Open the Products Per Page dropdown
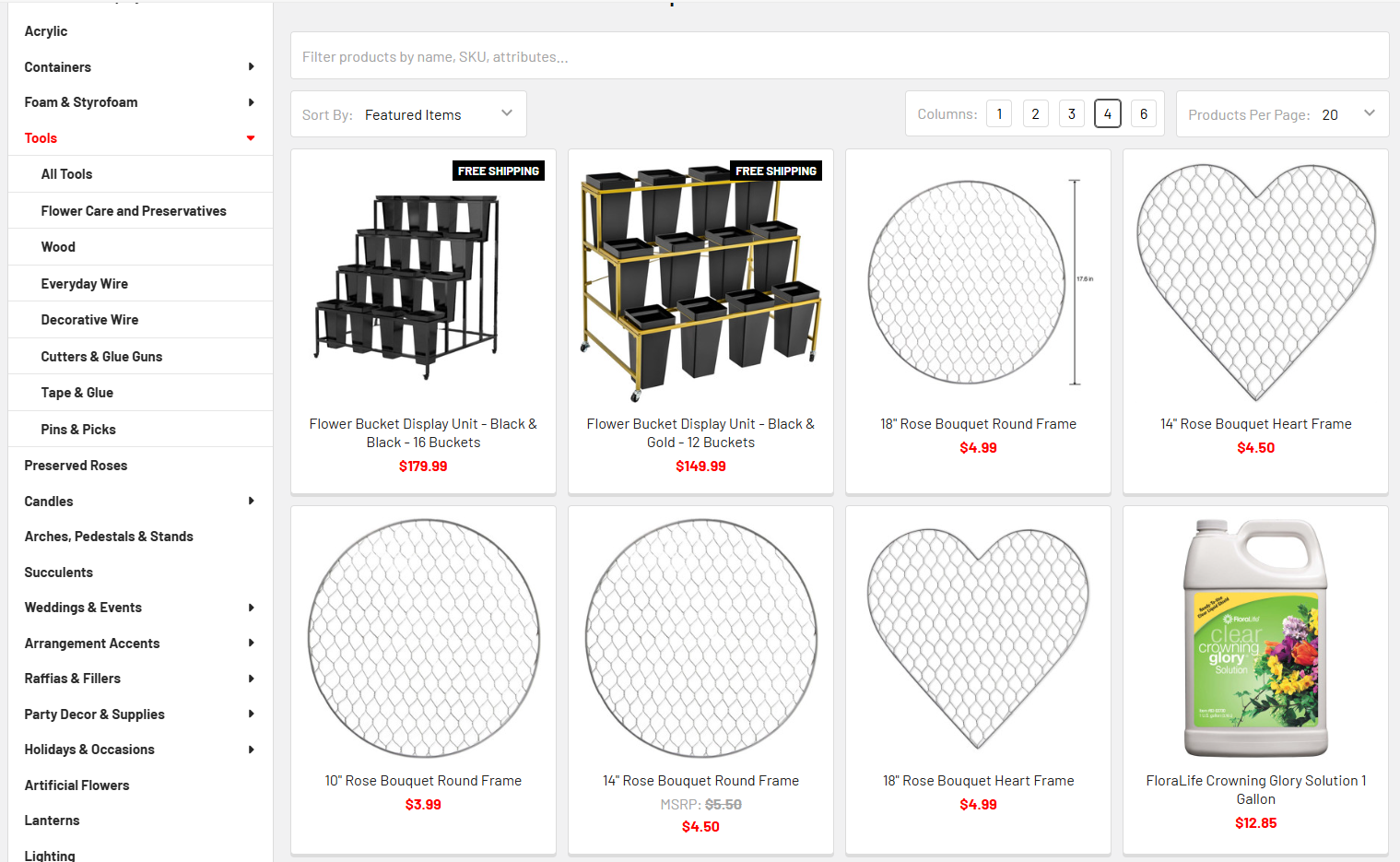The image size is (1400, 862). point(1281,114)
